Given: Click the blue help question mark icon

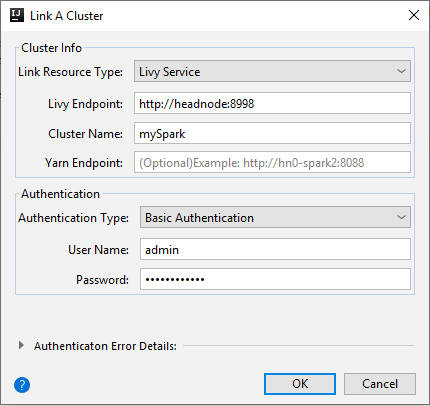Looking at the screenshot, I should [22, 385].
